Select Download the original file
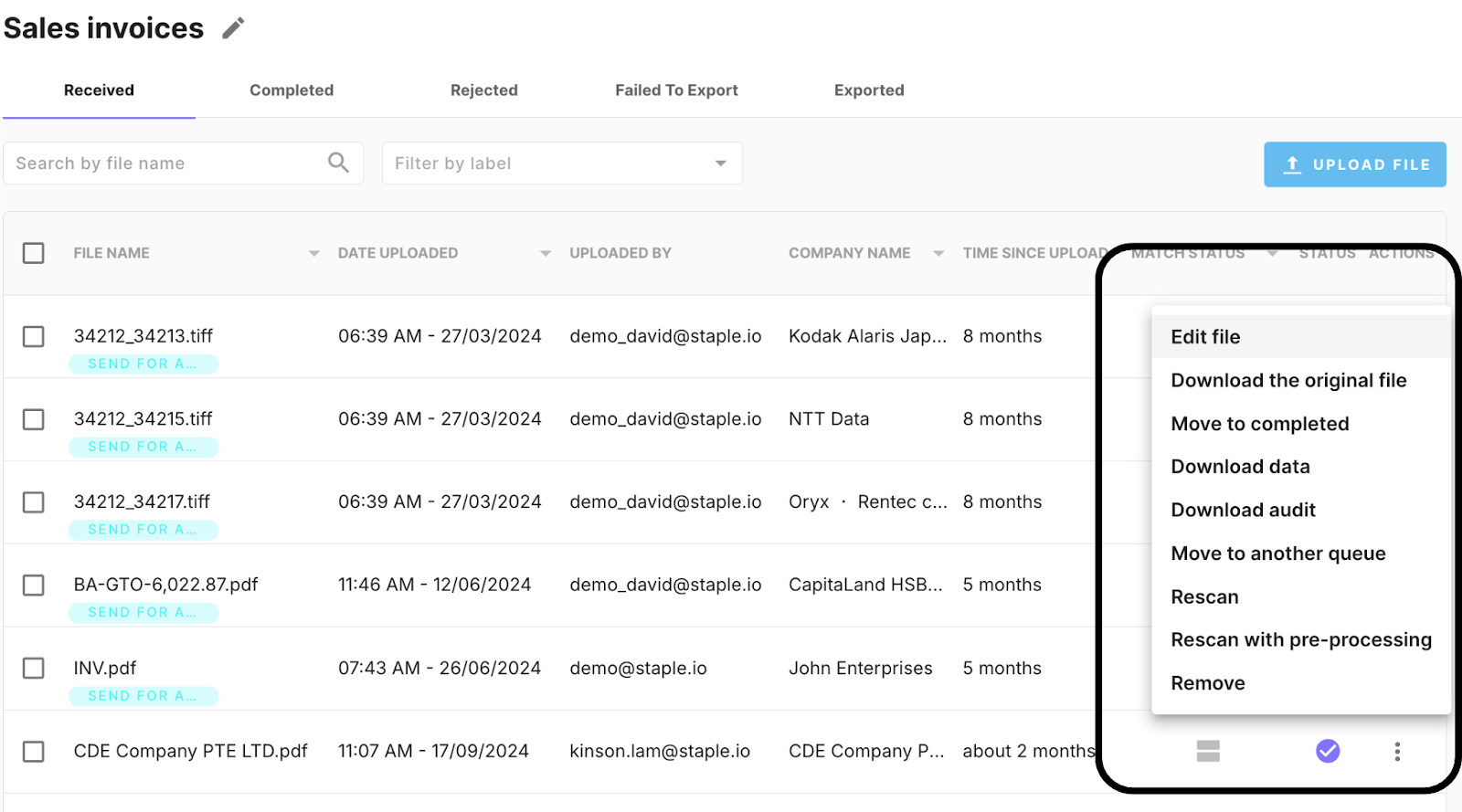The height and width of the screenshot is (812, 1462). pos(1301,380)
